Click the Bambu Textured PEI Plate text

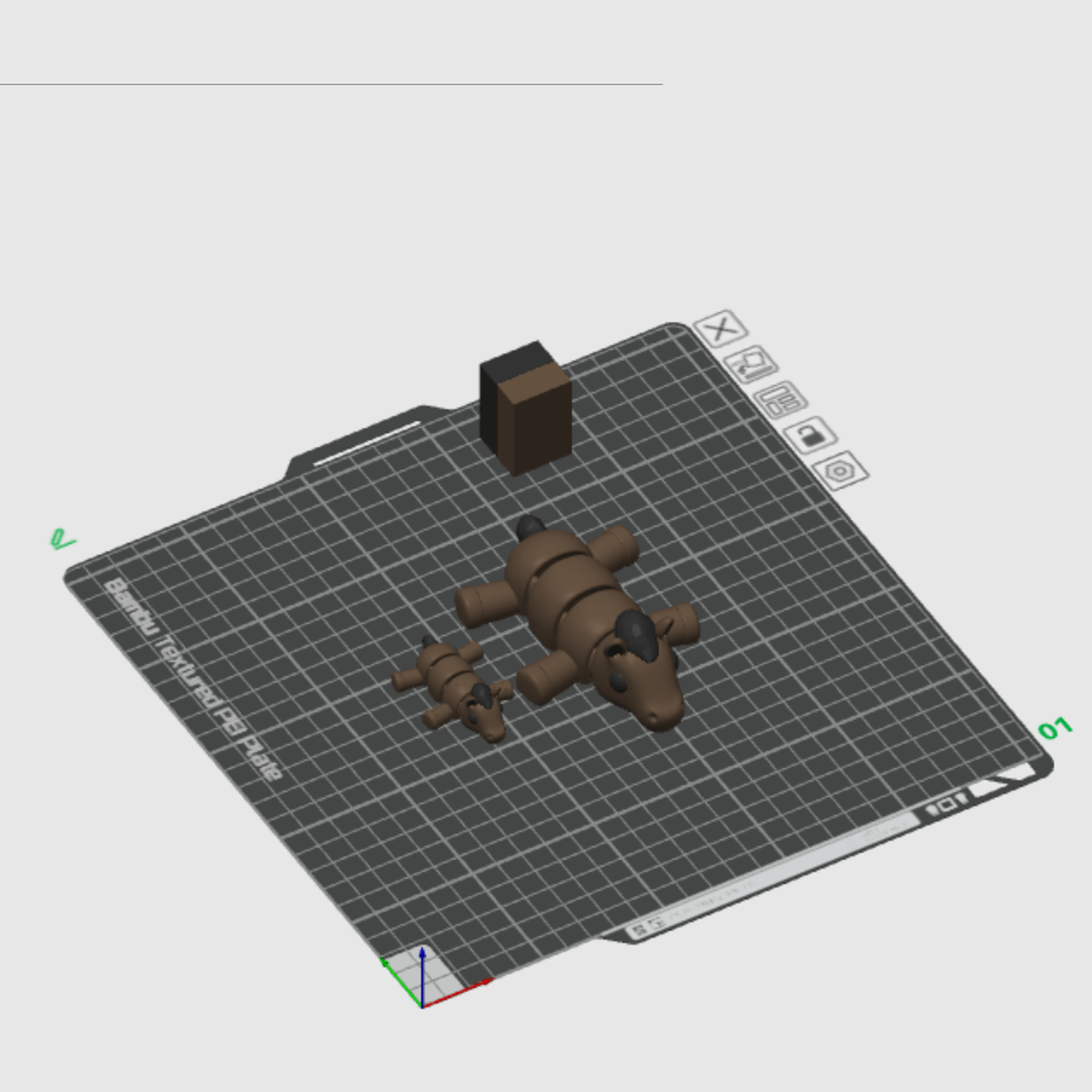(x=193, y=681)
